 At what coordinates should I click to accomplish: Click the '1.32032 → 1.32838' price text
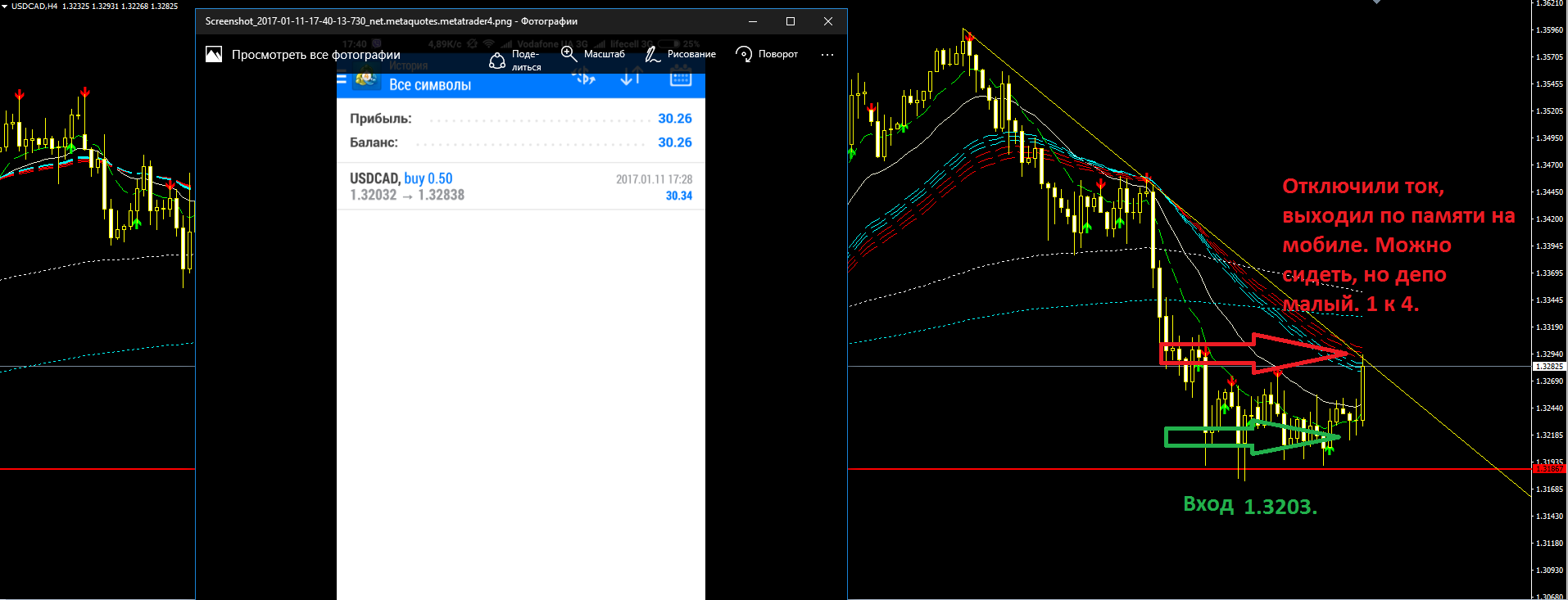point(407,195)
